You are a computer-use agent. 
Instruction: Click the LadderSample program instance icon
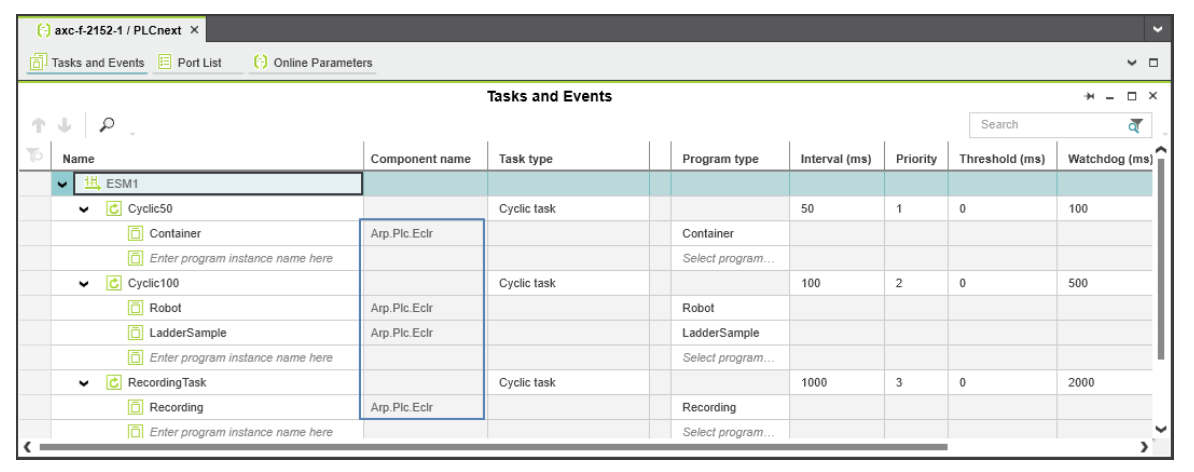click(135, 333)
